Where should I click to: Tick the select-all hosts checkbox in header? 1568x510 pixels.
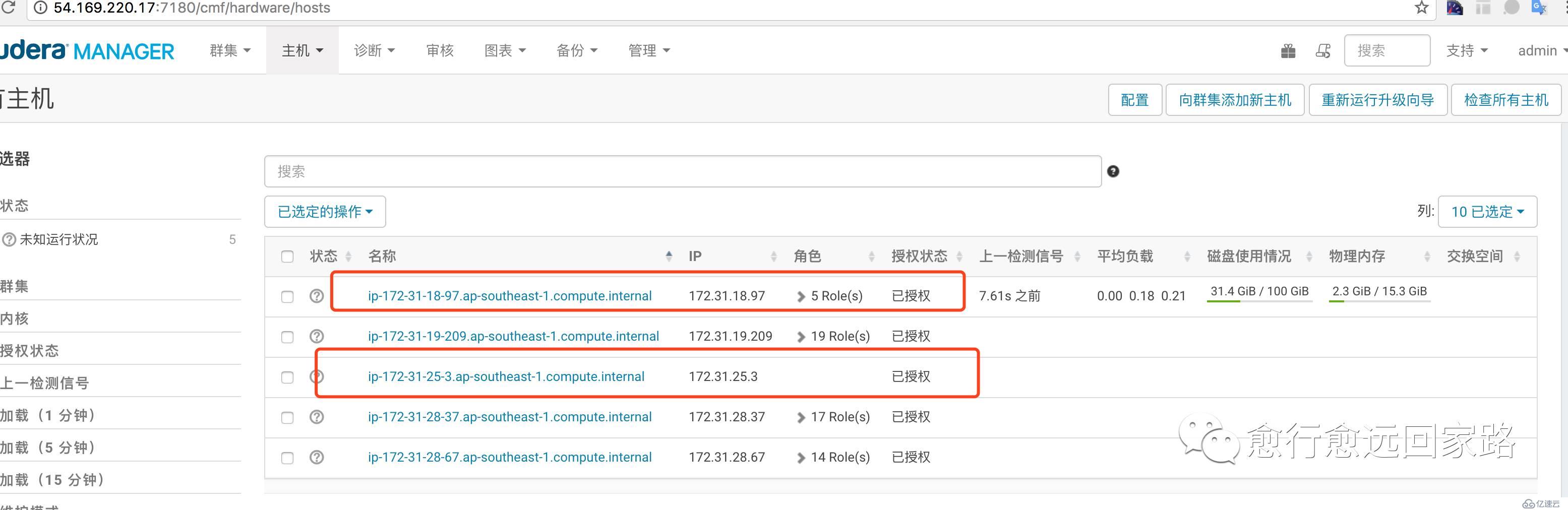pos(287,256)
